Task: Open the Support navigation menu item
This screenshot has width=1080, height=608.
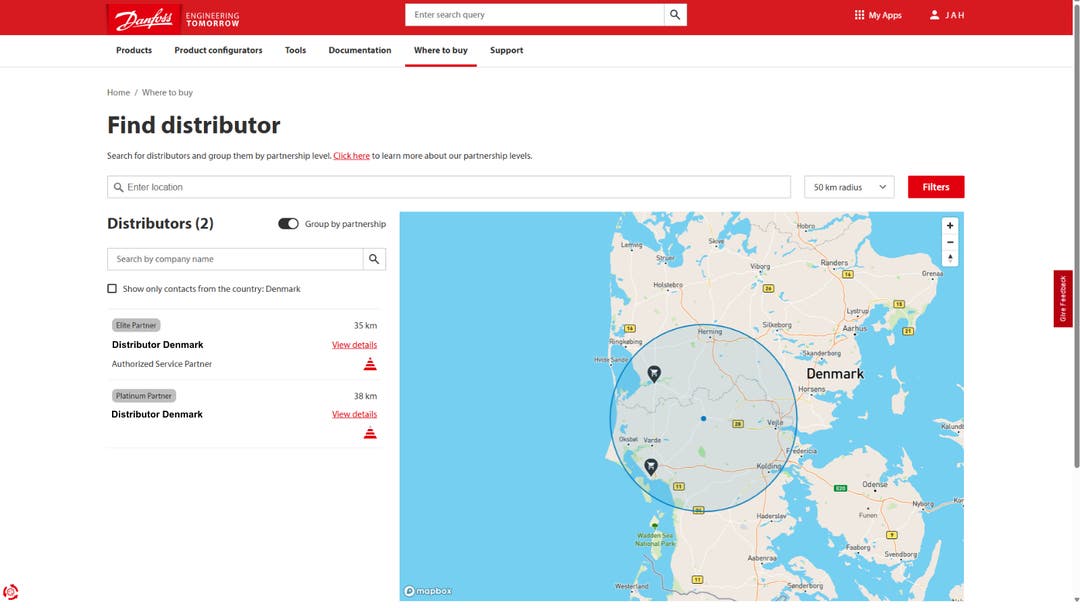Action: pyautogui.click(x=506, y=50)
